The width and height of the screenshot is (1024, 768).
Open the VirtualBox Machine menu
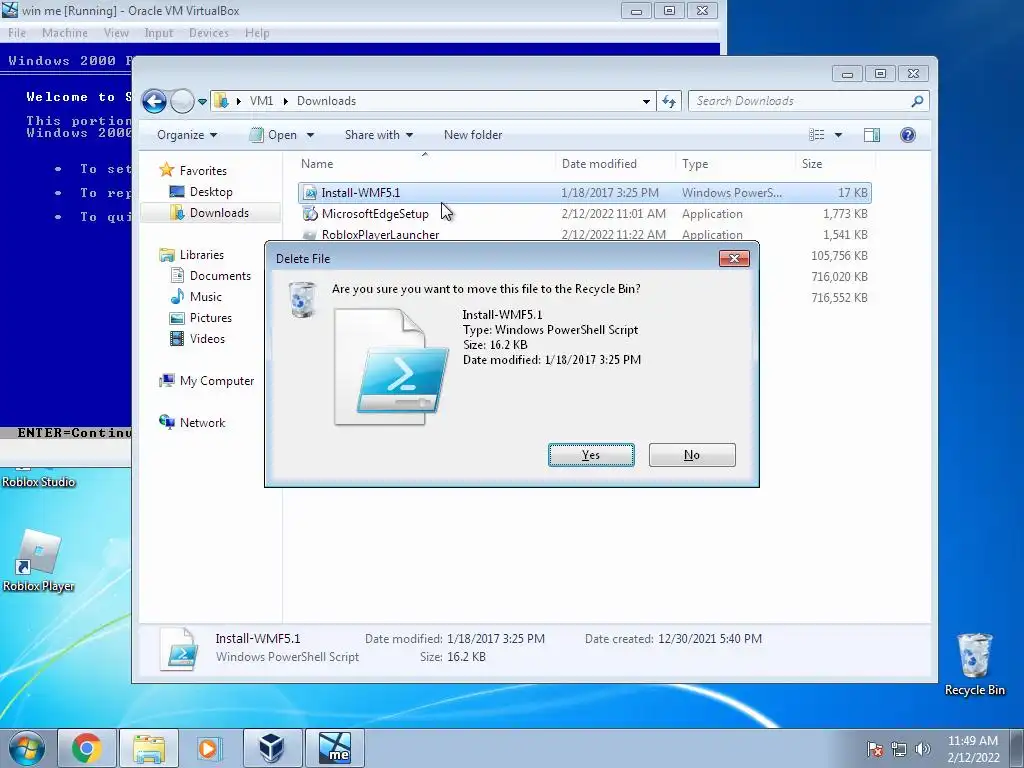point(65,33)
